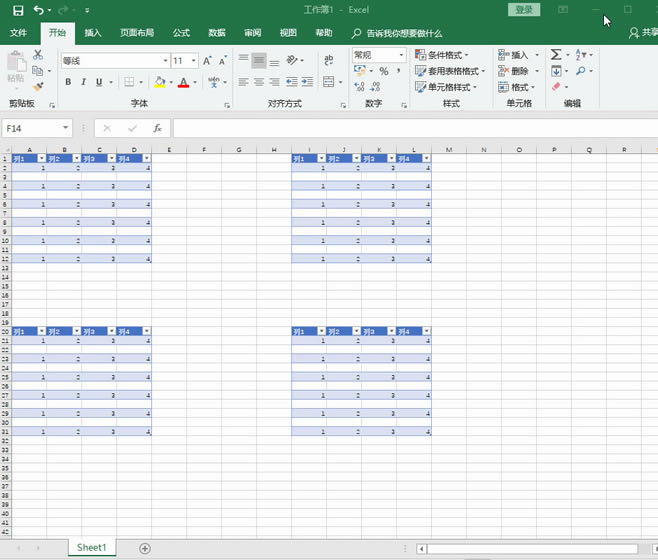
Task: Click the Format Painter brush icon
Action: 38,87
